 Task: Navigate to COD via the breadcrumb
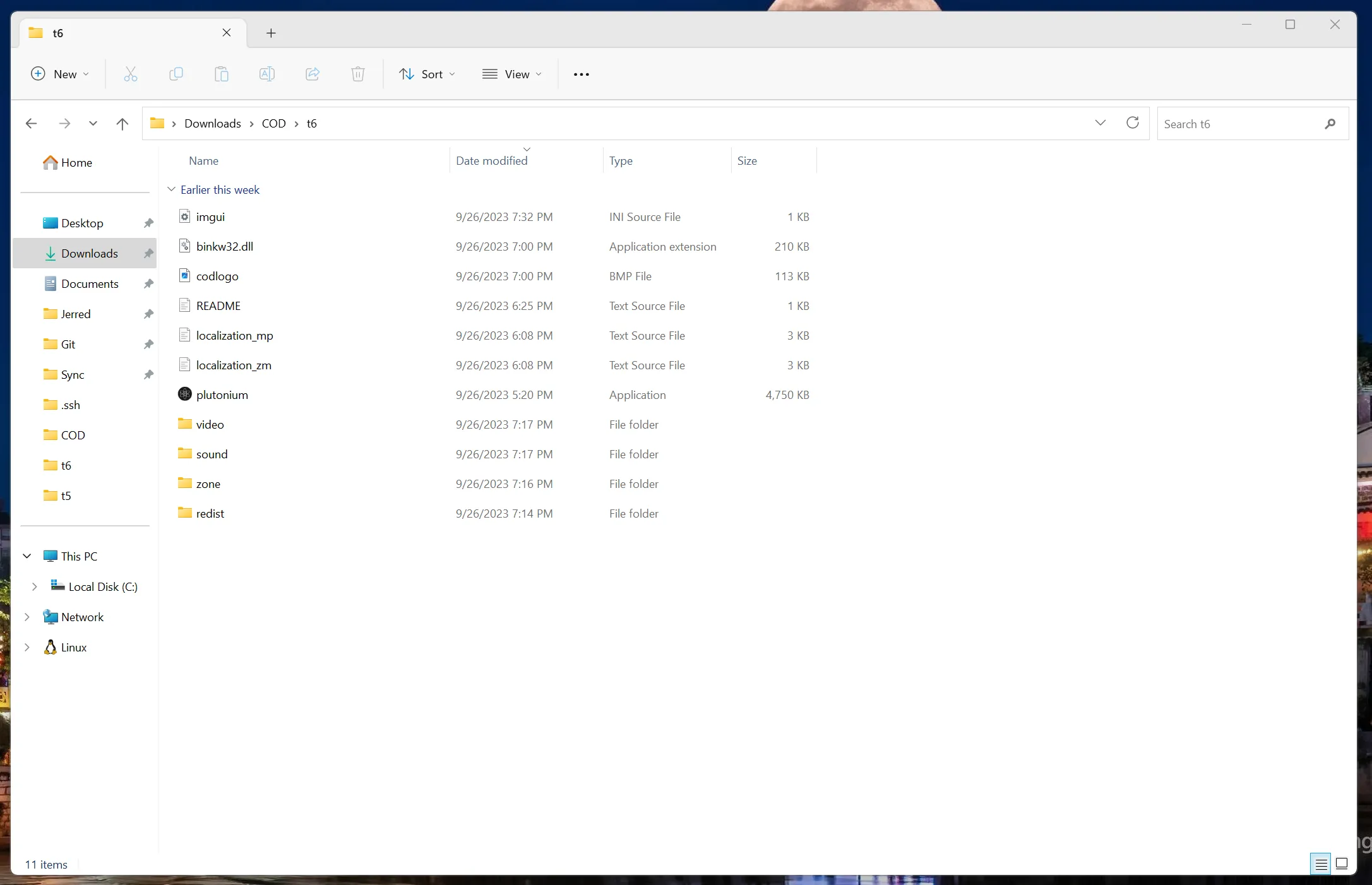[274, 123]
